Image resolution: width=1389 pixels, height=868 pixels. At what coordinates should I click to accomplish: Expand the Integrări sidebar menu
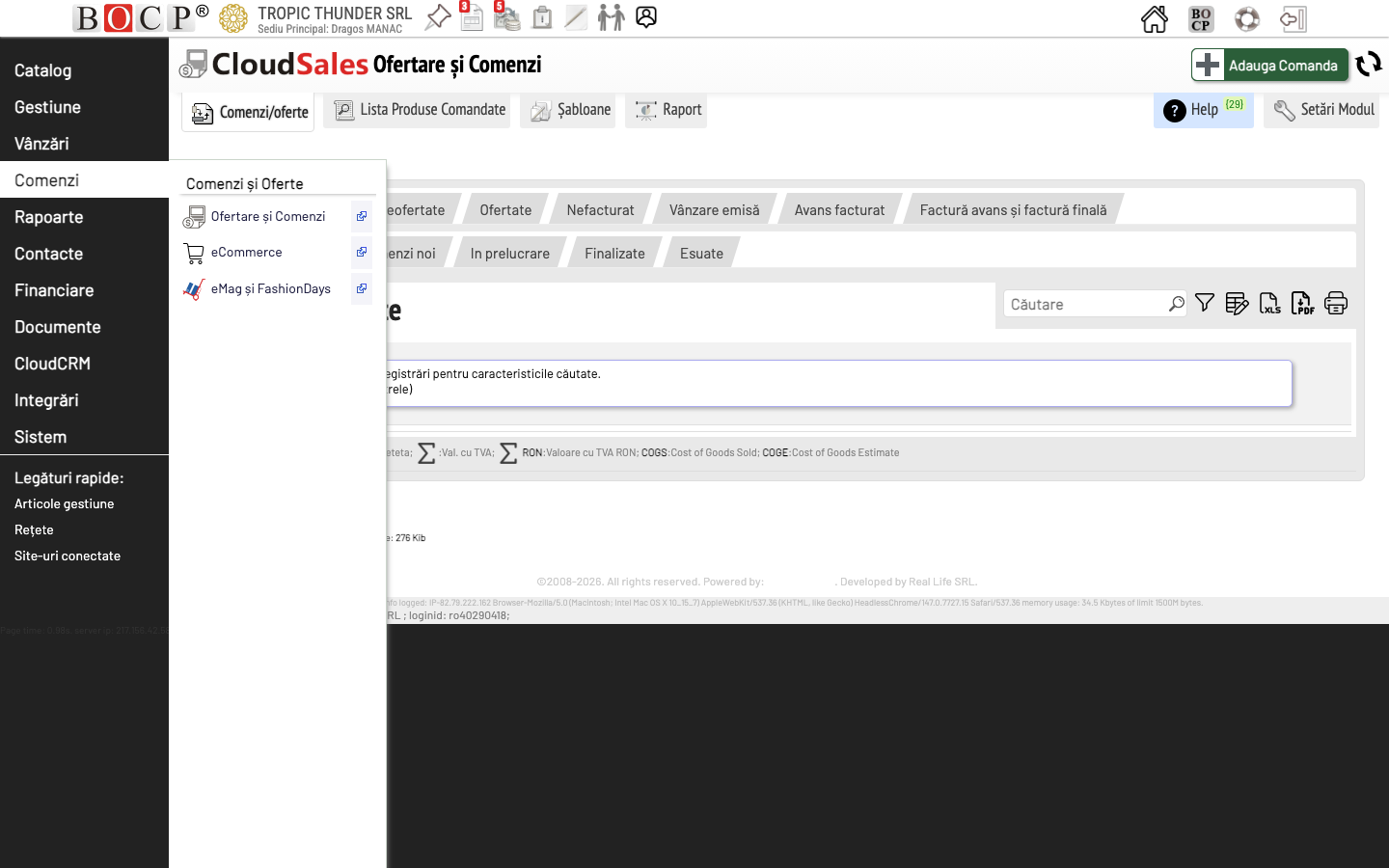coord(46,400)
